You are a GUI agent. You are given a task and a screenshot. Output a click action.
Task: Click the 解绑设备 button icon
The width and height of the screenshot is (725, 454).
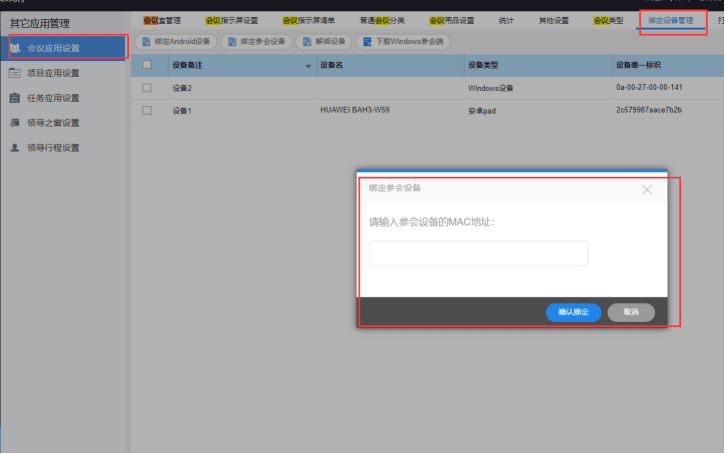(x=307, y=42)
